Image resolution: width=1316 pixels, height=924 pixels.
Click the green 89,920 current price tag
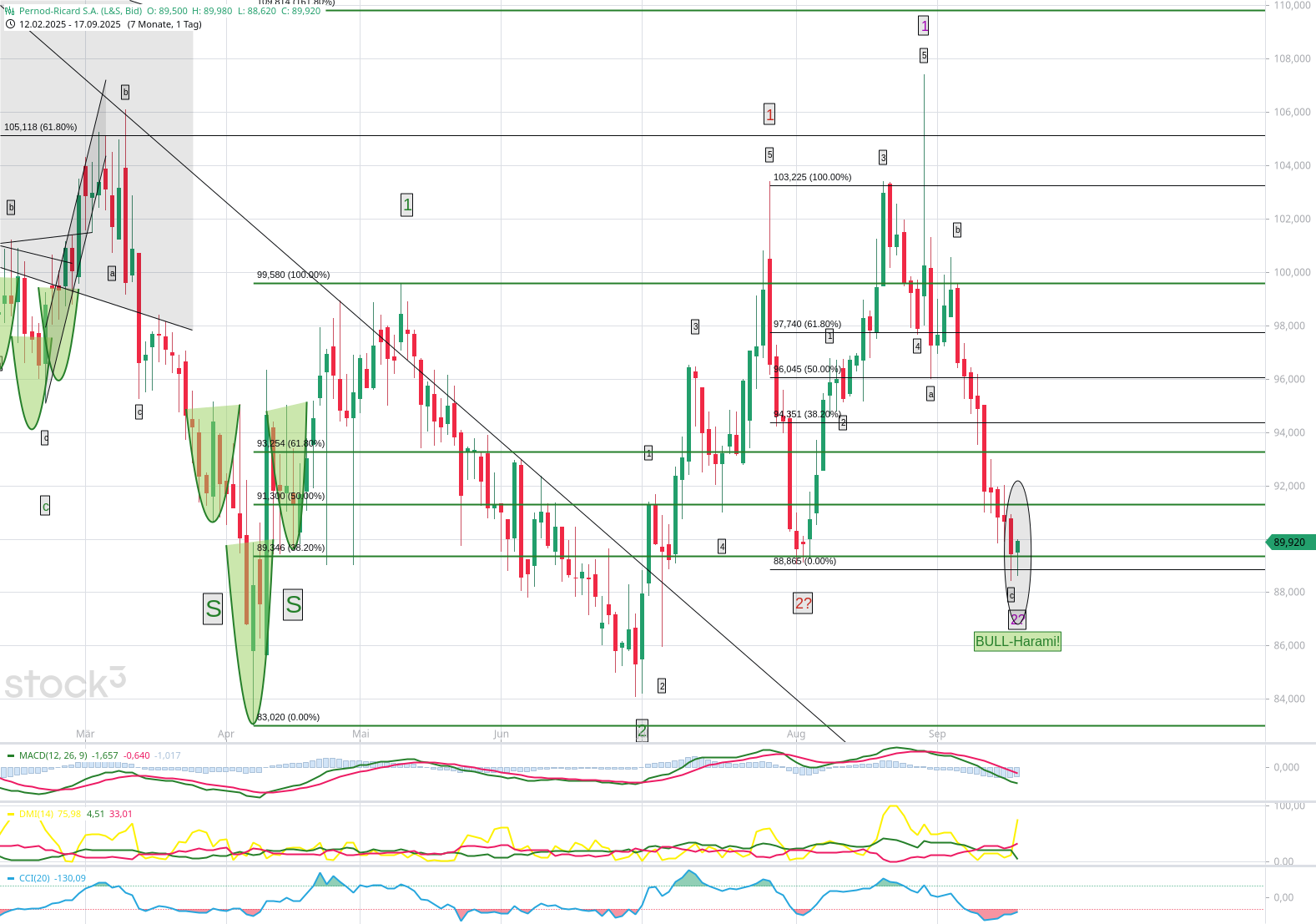(1289, 543)
